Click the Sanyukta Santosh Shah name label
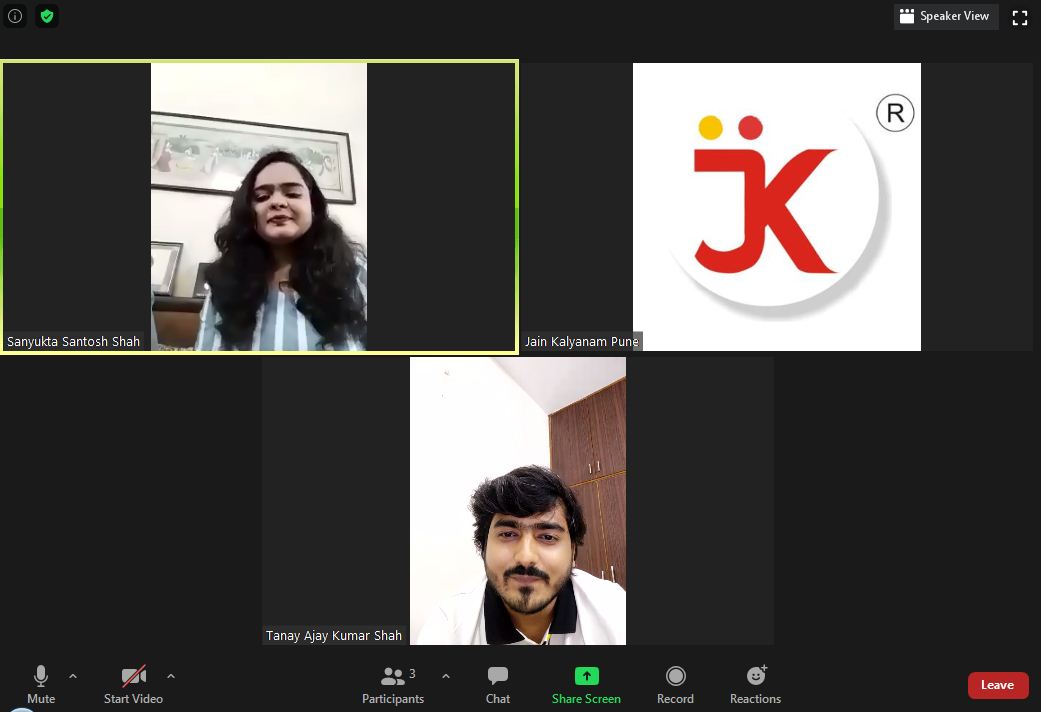Viewport: 1042px width, 712px height. pyautogui.click(x=73, y=342)
